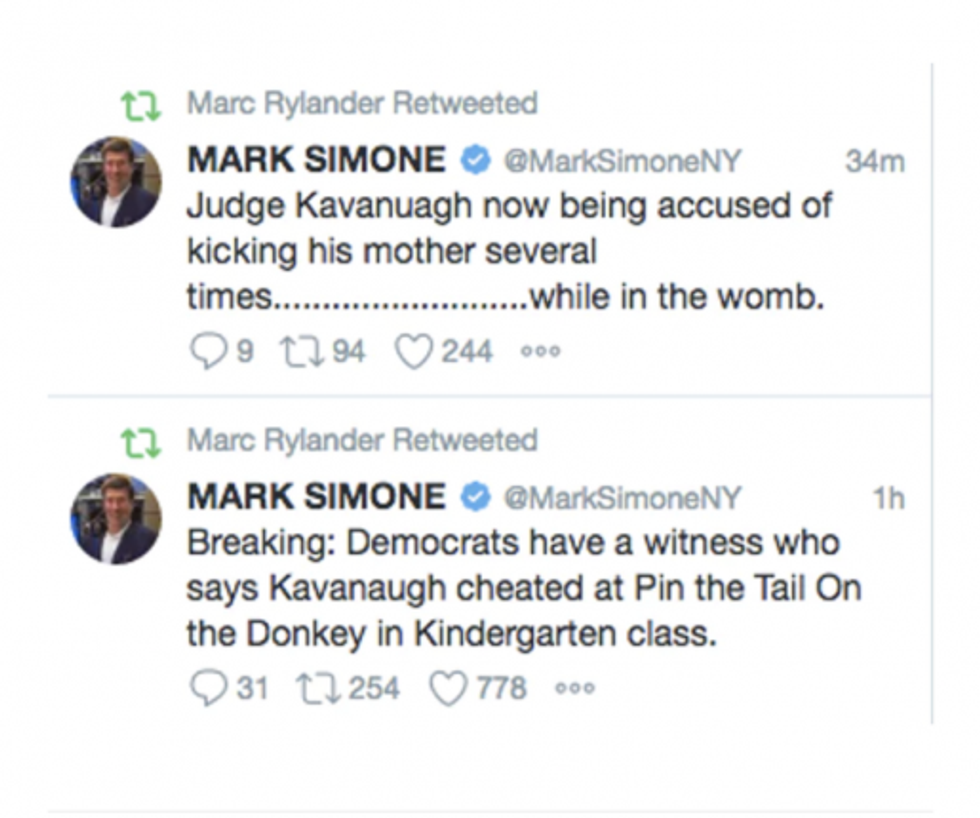Click the top Marc Rylander Retweeted label
Screen dimensions: 980x818
coord(362,104)
